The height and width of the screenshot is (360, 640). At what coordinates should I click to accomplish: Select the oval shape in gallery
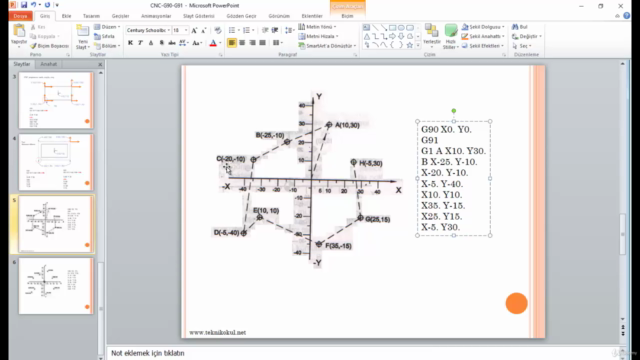[x=401, y=27]
